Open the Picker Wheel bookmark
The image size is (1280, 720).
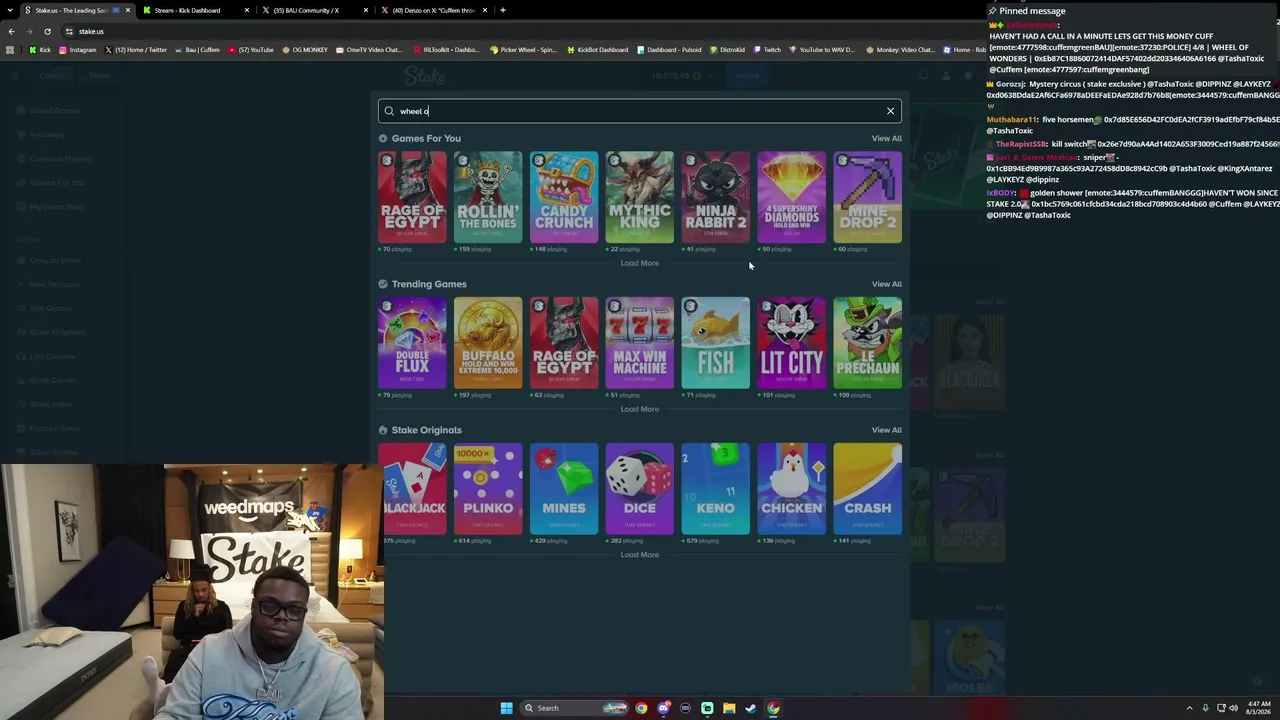(x=523, y=49)
